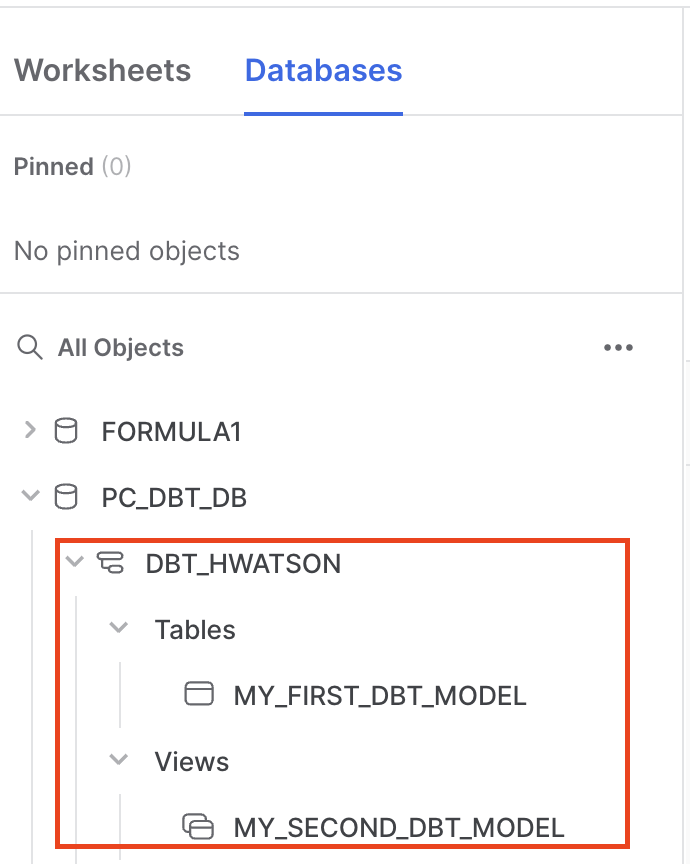690x864 pixels.
Task: Collapse the Views section
Action: click(x=118, y=761)
